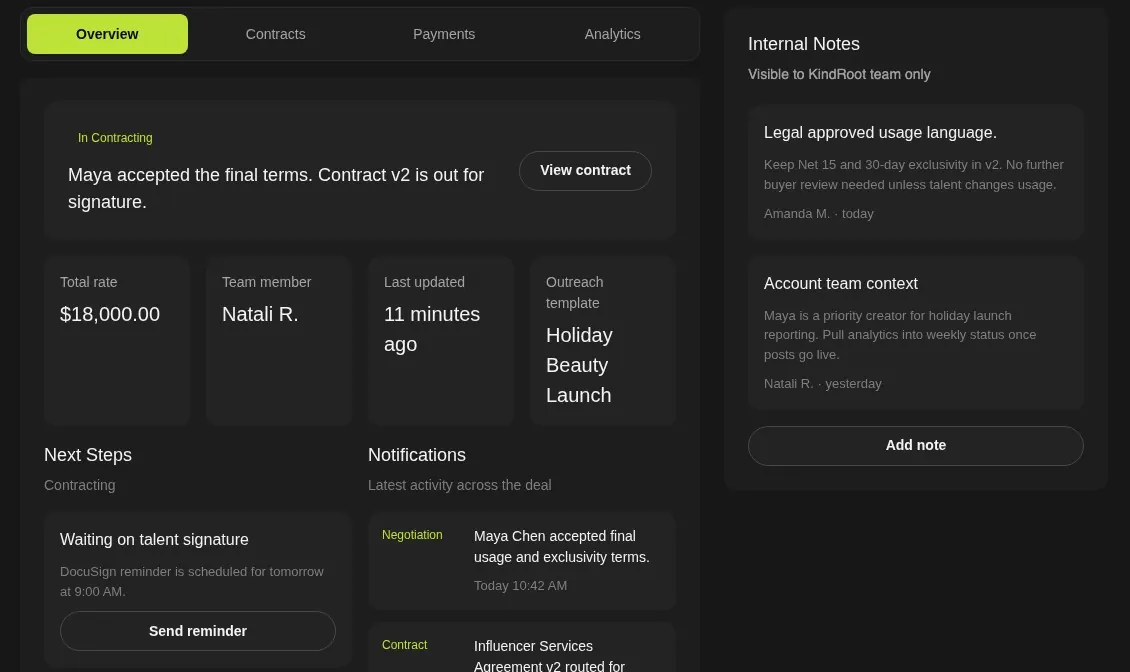Click the Amanda M. today note byline
This screenshot has height=672, width=1130.
(x=819, y=214)
